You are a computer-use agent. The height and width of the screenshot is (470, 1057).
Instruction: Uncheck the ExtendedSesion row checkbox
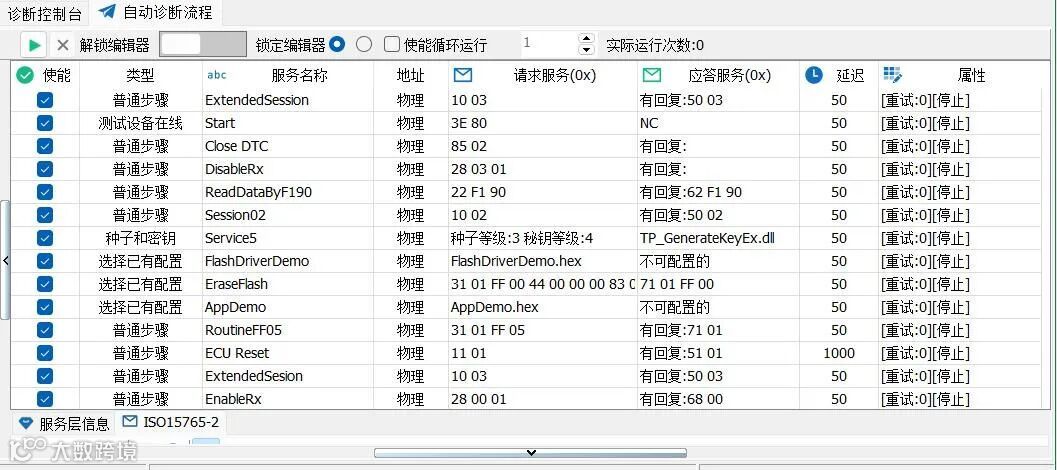pyautogui.click(x=45, y=376)
